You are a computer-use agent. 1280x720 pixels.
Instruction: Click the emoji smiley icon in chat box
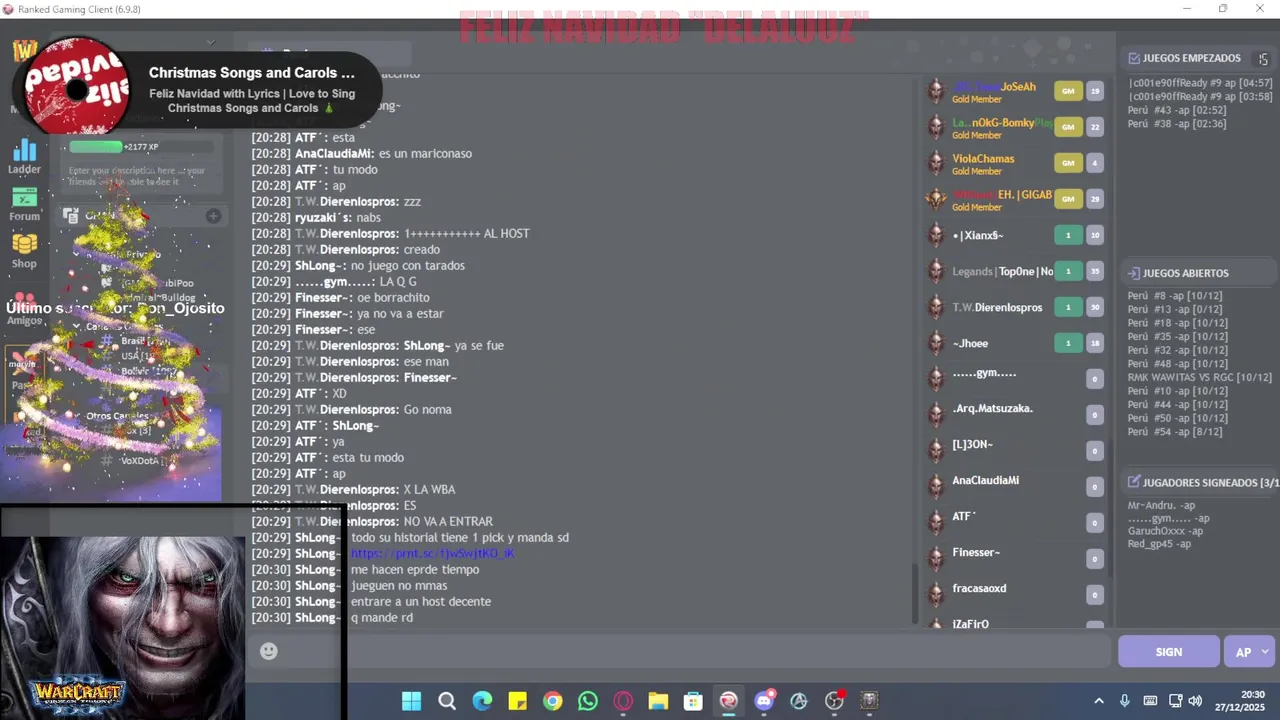coord(268,651)
